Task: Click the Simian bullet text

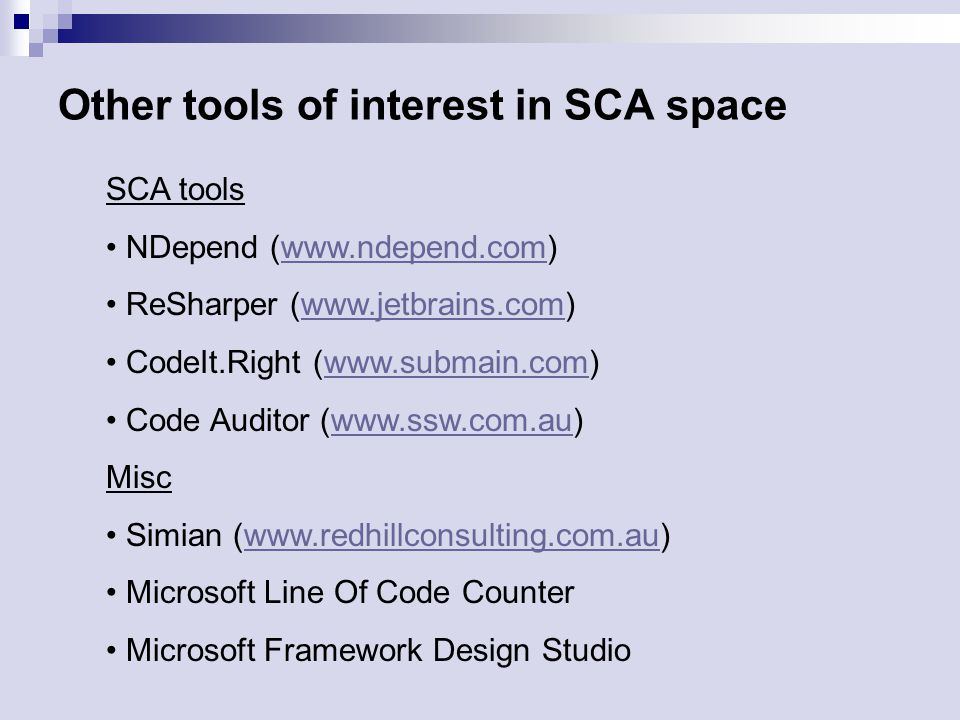Action: (x=173, y=536)
